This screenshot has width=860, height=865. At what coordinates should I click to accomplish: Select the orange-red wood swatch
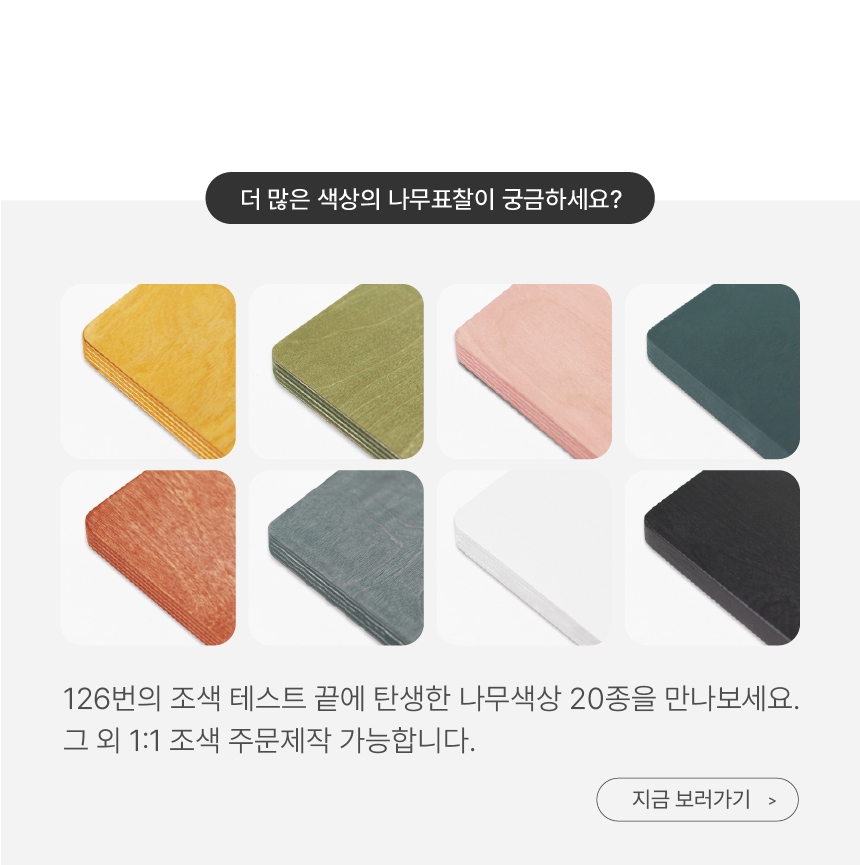pos(148,558)
